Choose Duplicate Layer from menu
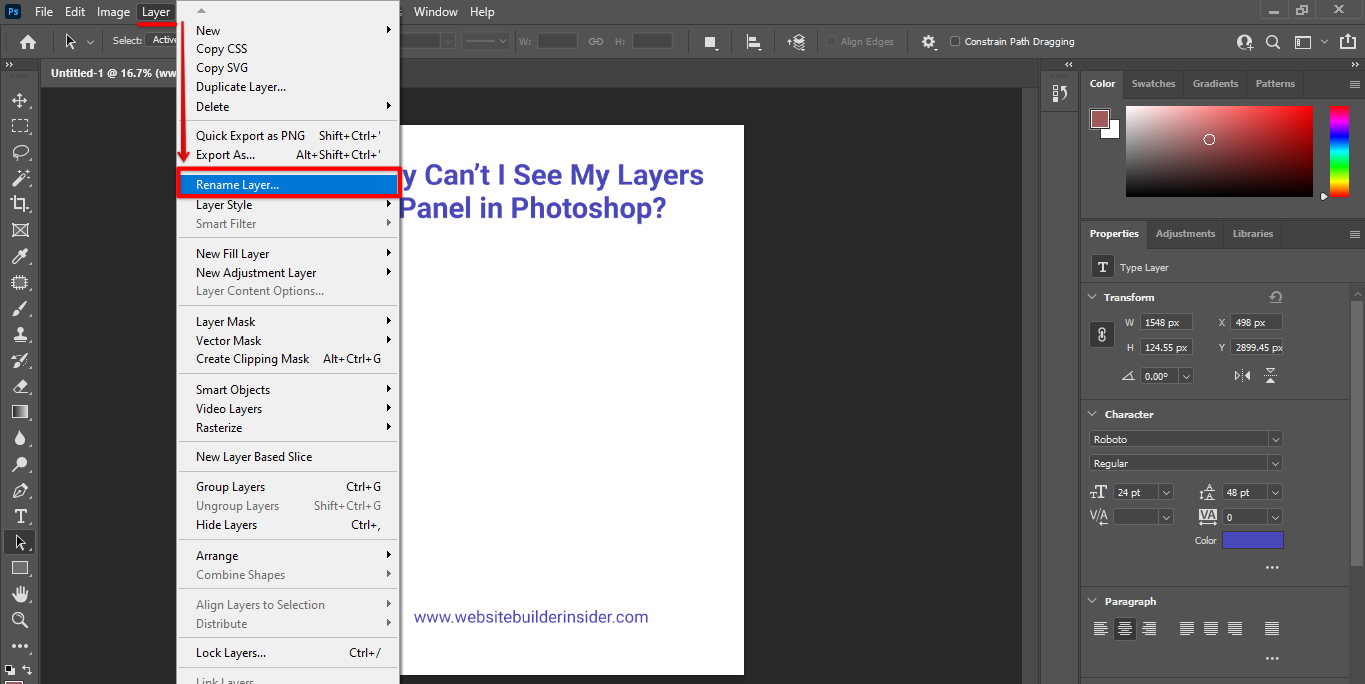The height and width of the screenshot is (684, 1365). click(241, 87)
